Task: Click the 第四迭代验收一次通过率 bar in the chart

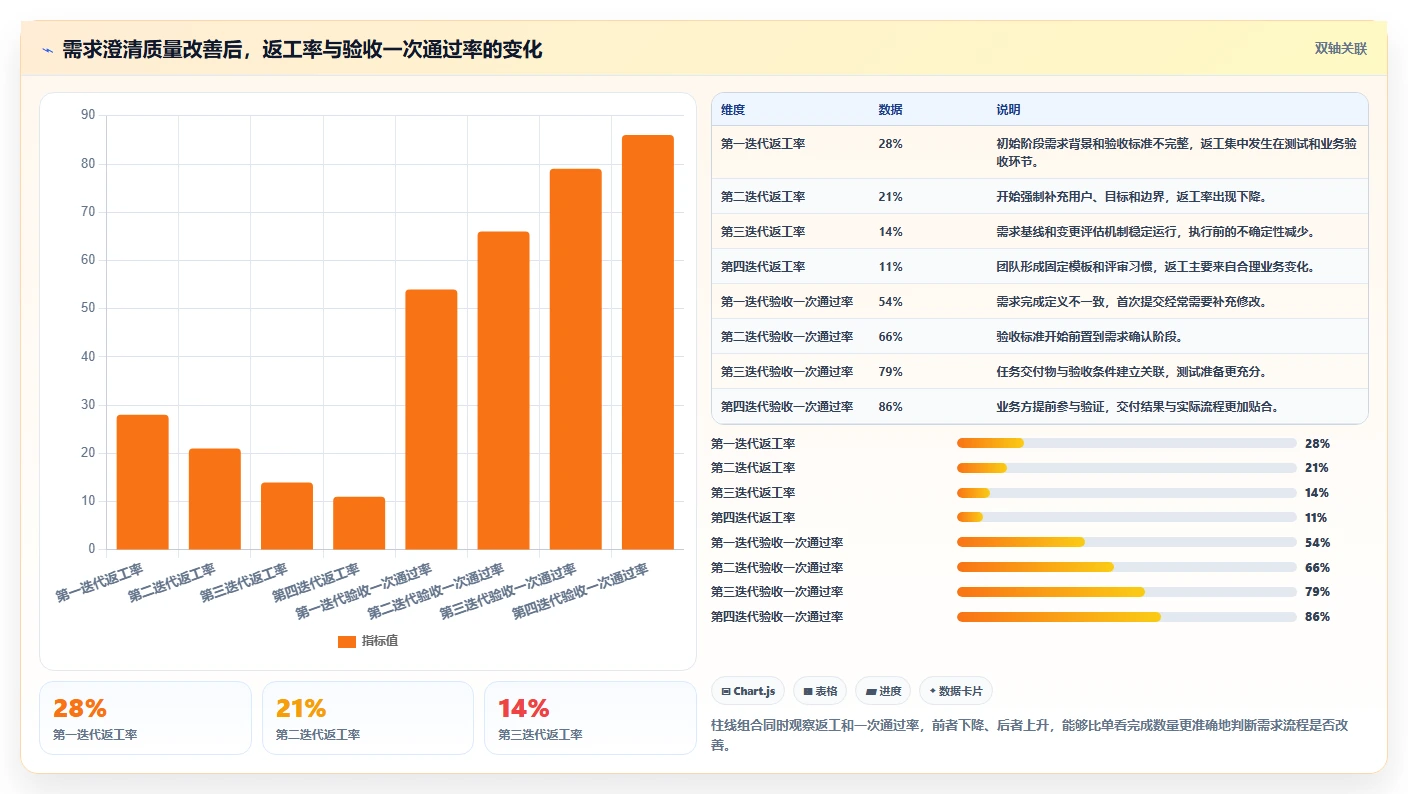Action: coord(648,342)
